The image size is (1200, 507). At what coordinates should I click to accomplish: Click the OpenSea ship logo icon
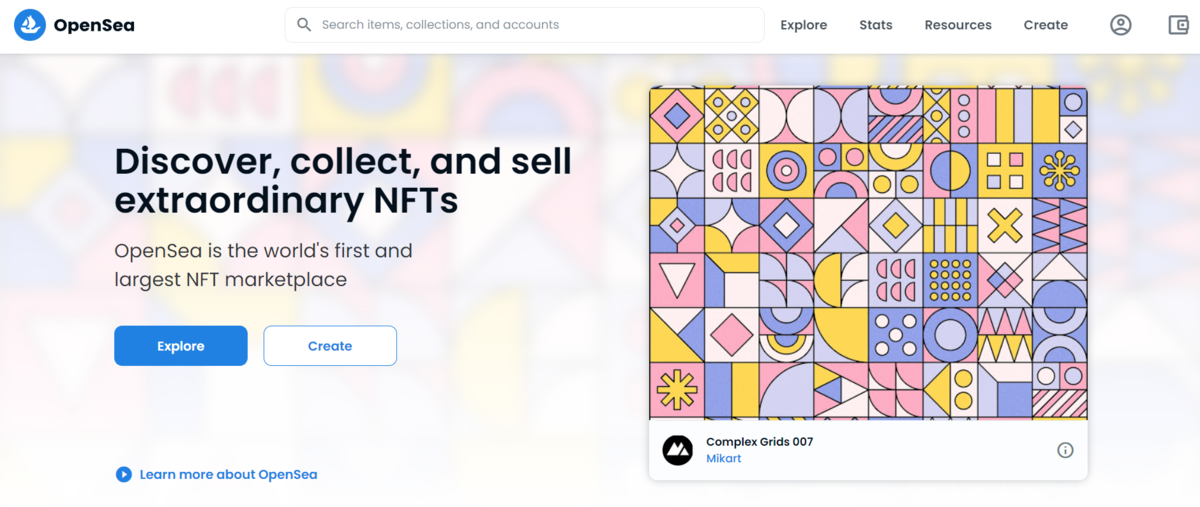[x=30, y=25]
